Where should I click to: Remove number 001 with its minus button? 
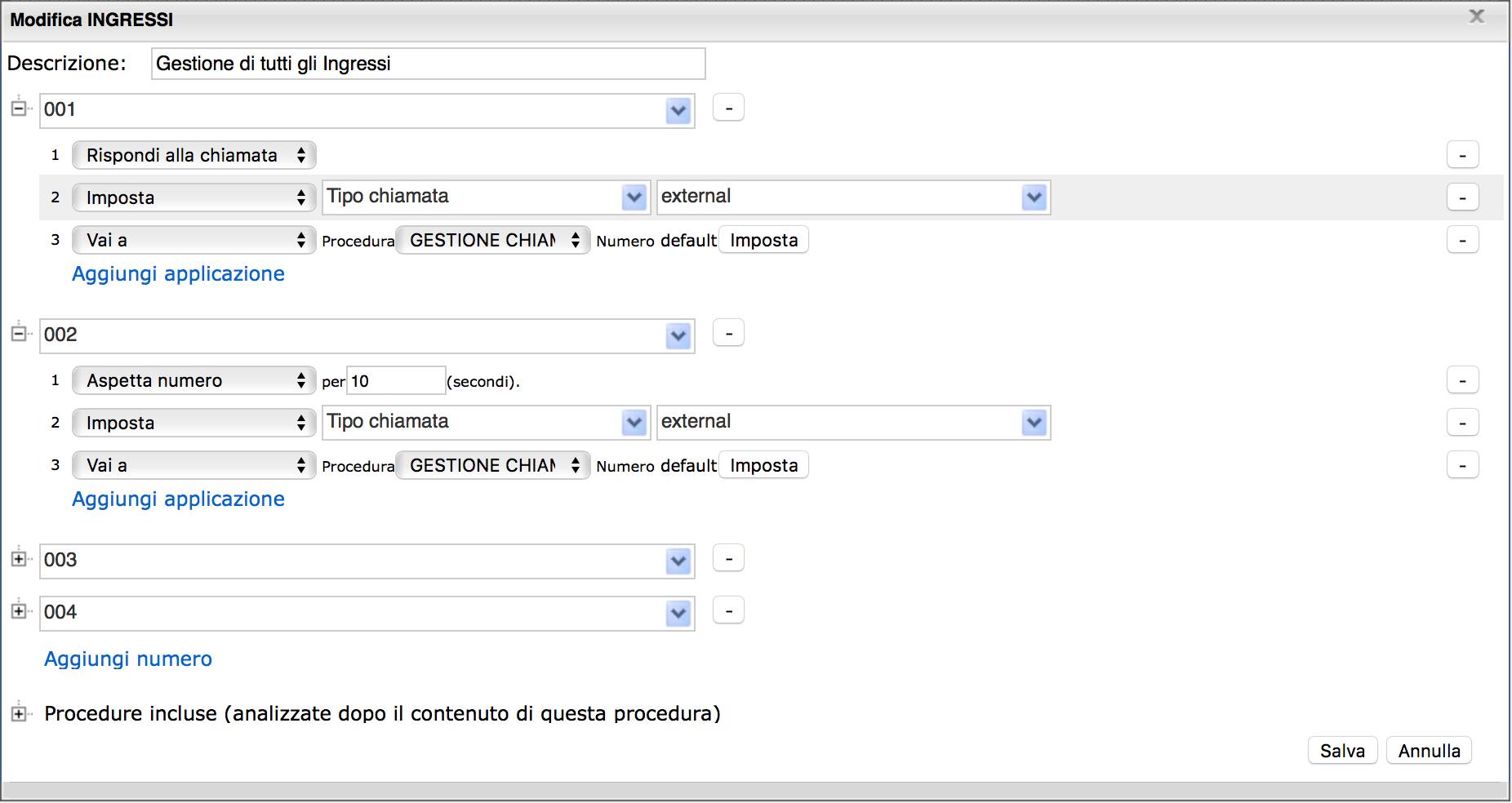[728, 108]
